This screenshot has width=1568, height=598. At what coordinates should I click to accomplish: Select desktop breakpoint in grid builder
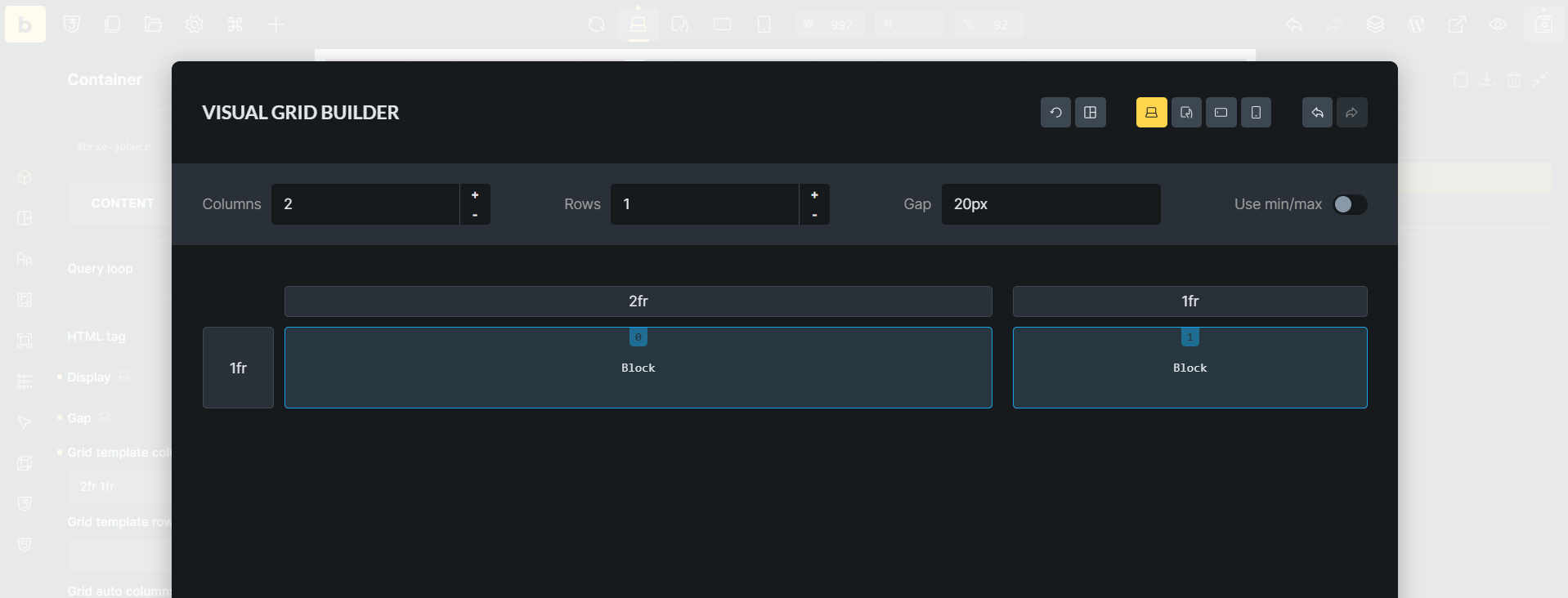point(1151,113)
